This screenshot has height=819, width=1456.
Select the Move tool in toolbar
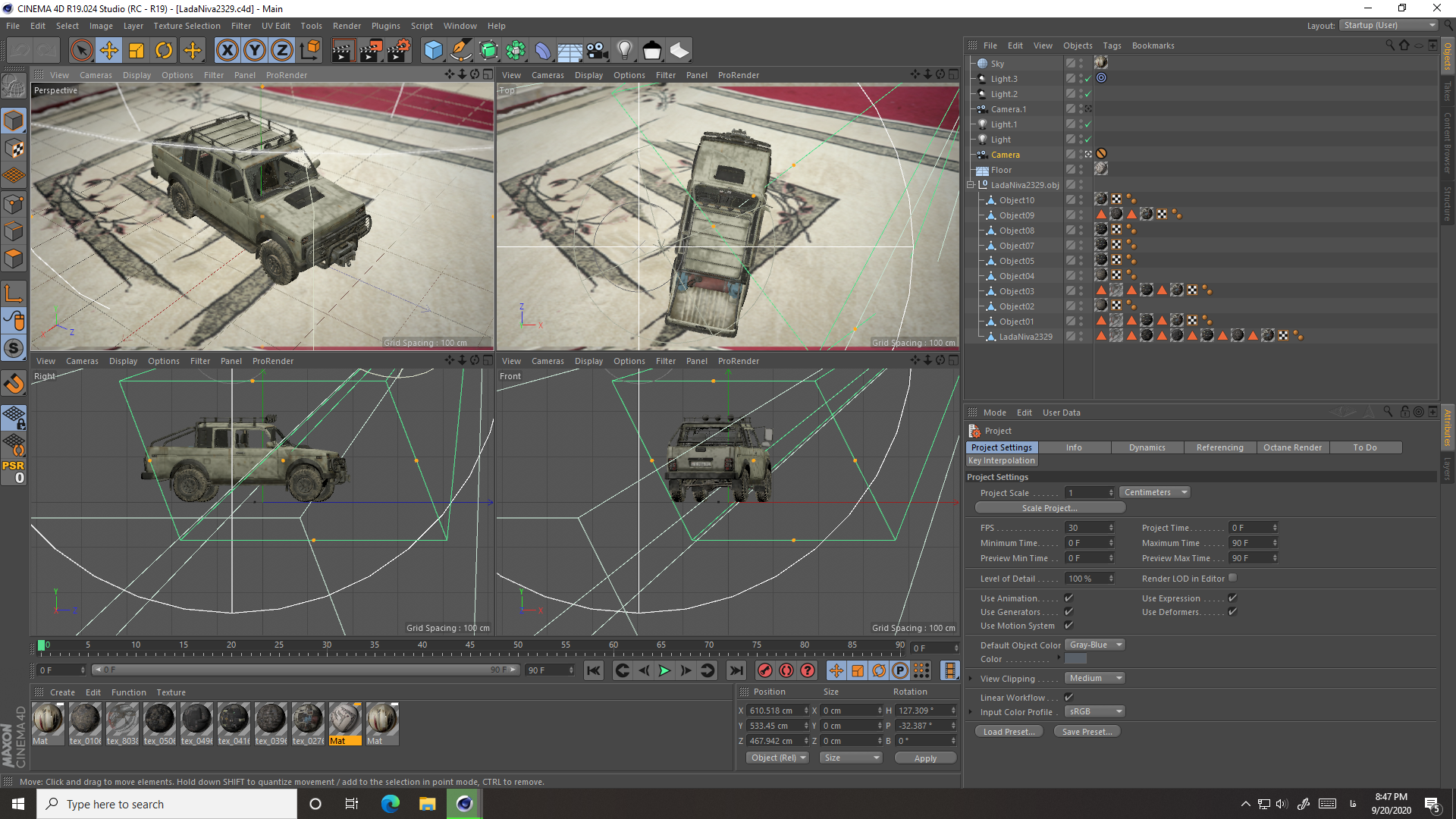(109, 50)
